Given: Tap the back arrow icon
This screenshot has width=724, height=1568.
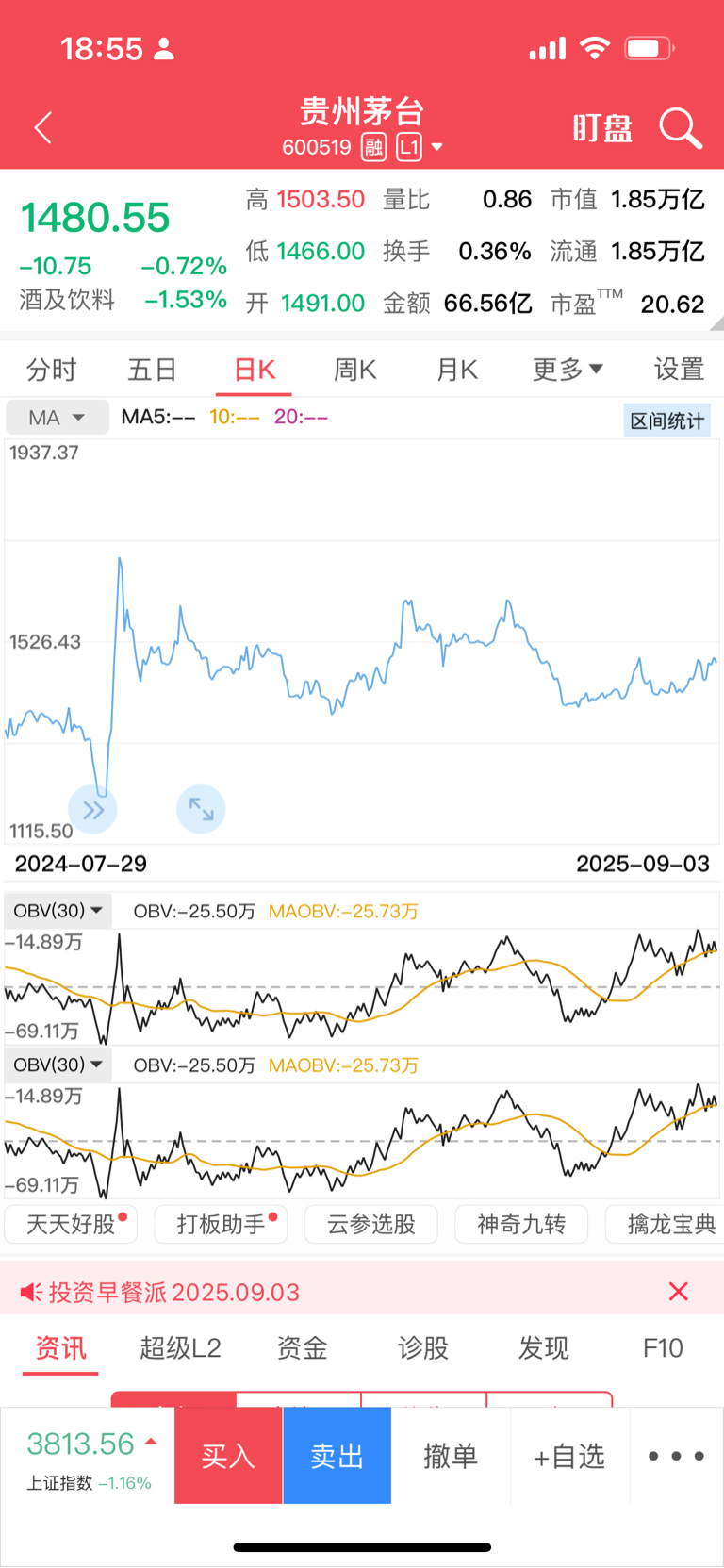Looking at the screenshot, I should pyautogui.click(x=42, y=127).
